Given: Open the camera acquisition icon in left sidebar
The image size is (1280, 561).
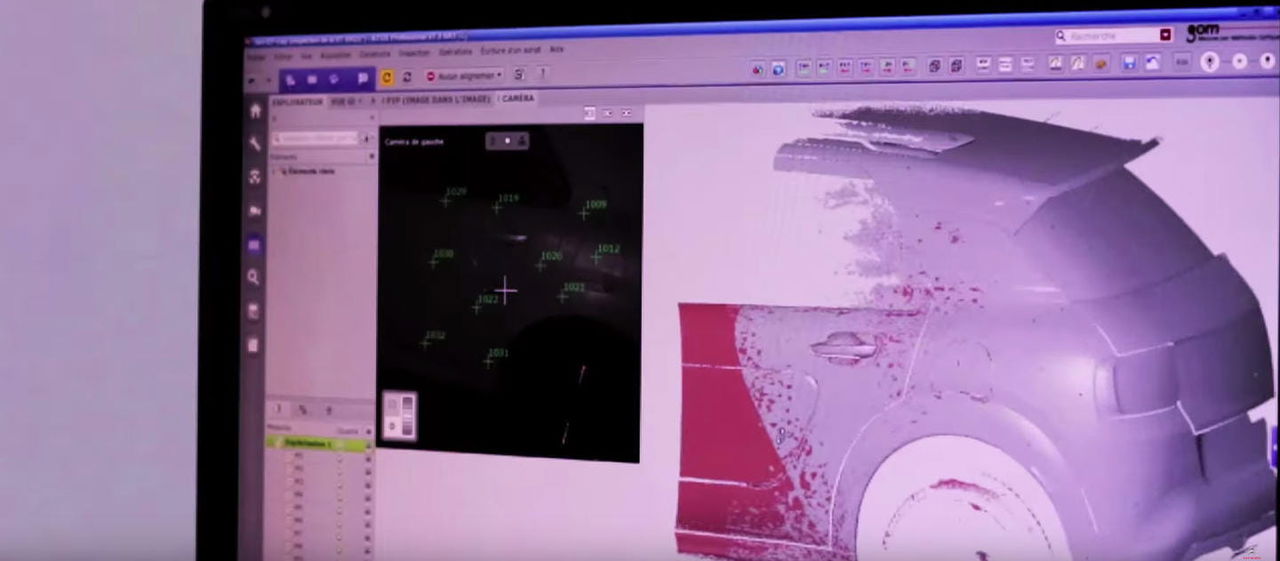Looking at the screenshot, I should coord(255,211).
